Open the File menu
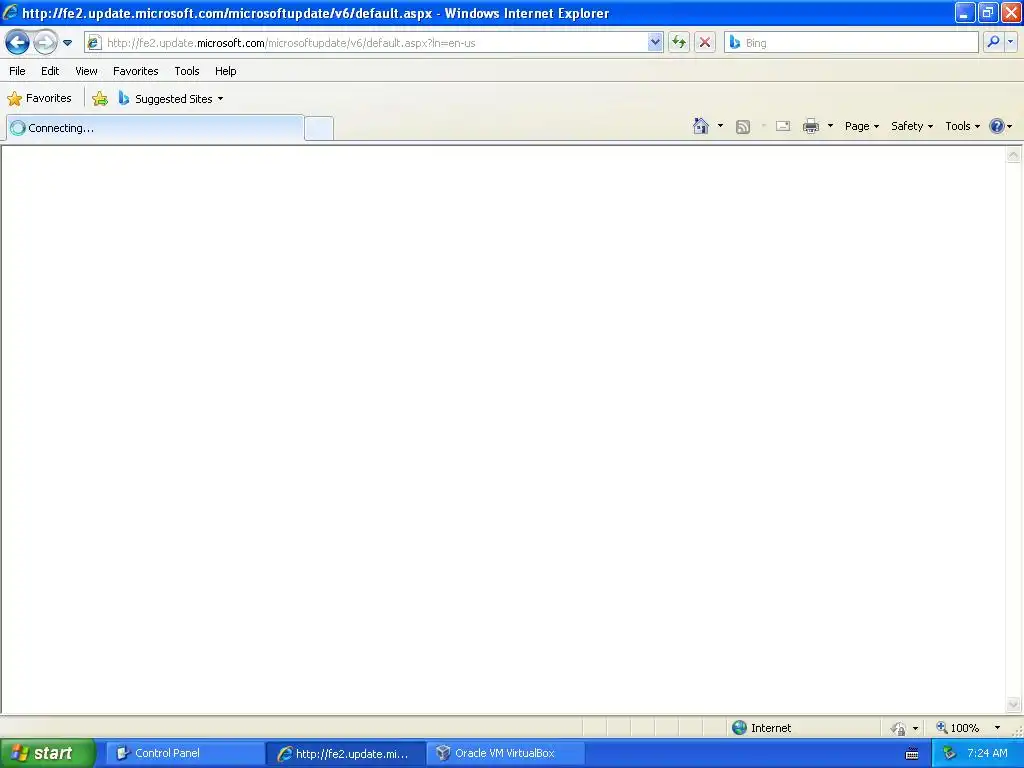The width and height of the screenshot is (1024, 768). click(17, 71)
